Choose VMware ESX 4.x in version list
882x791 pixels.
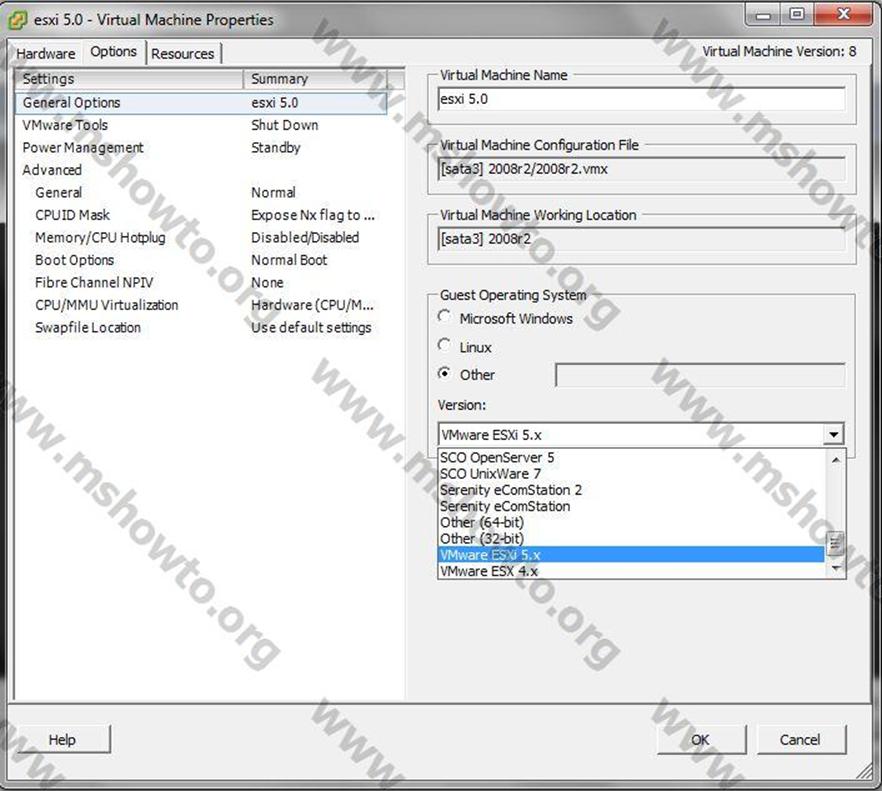point(631,571)
